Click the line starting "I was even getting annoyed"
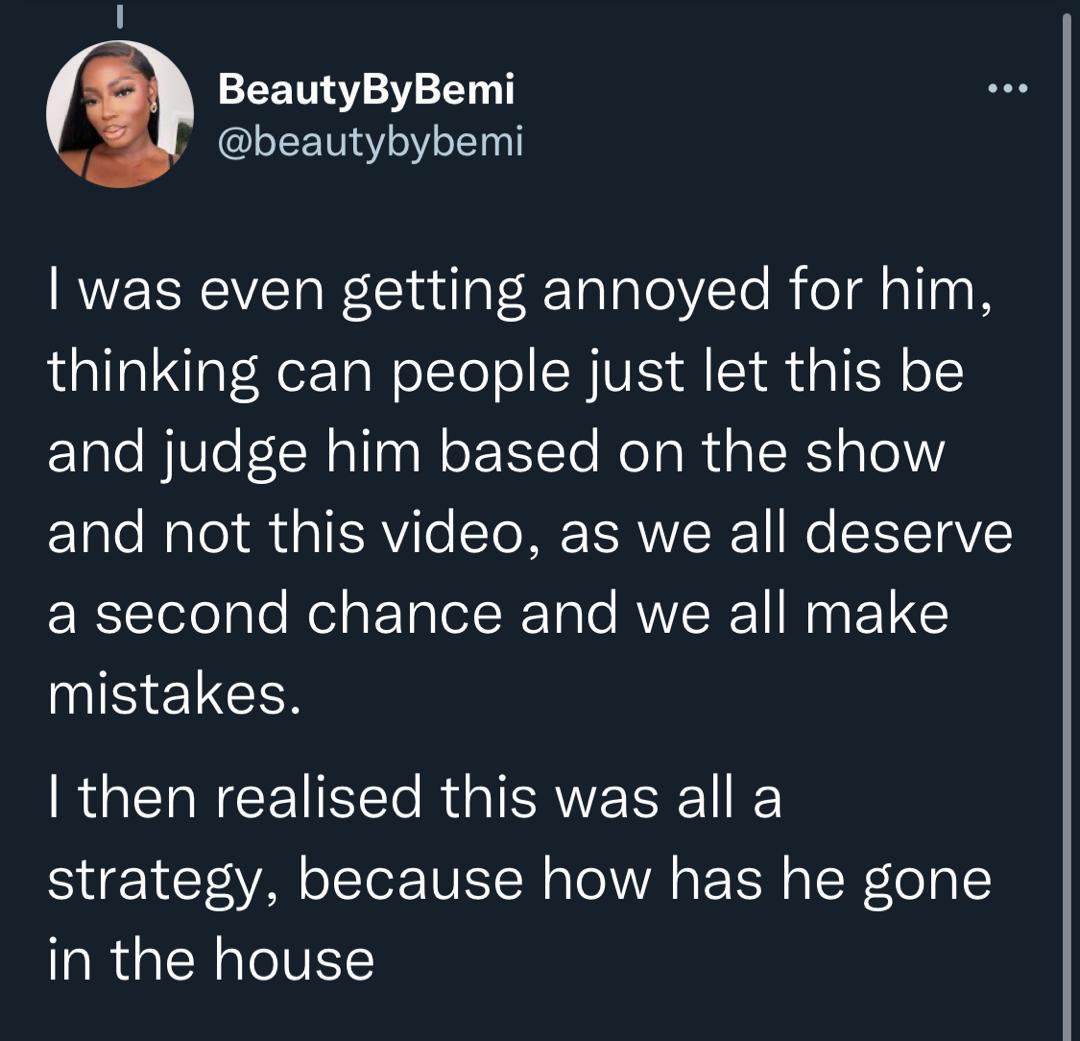 pos(520,291)
